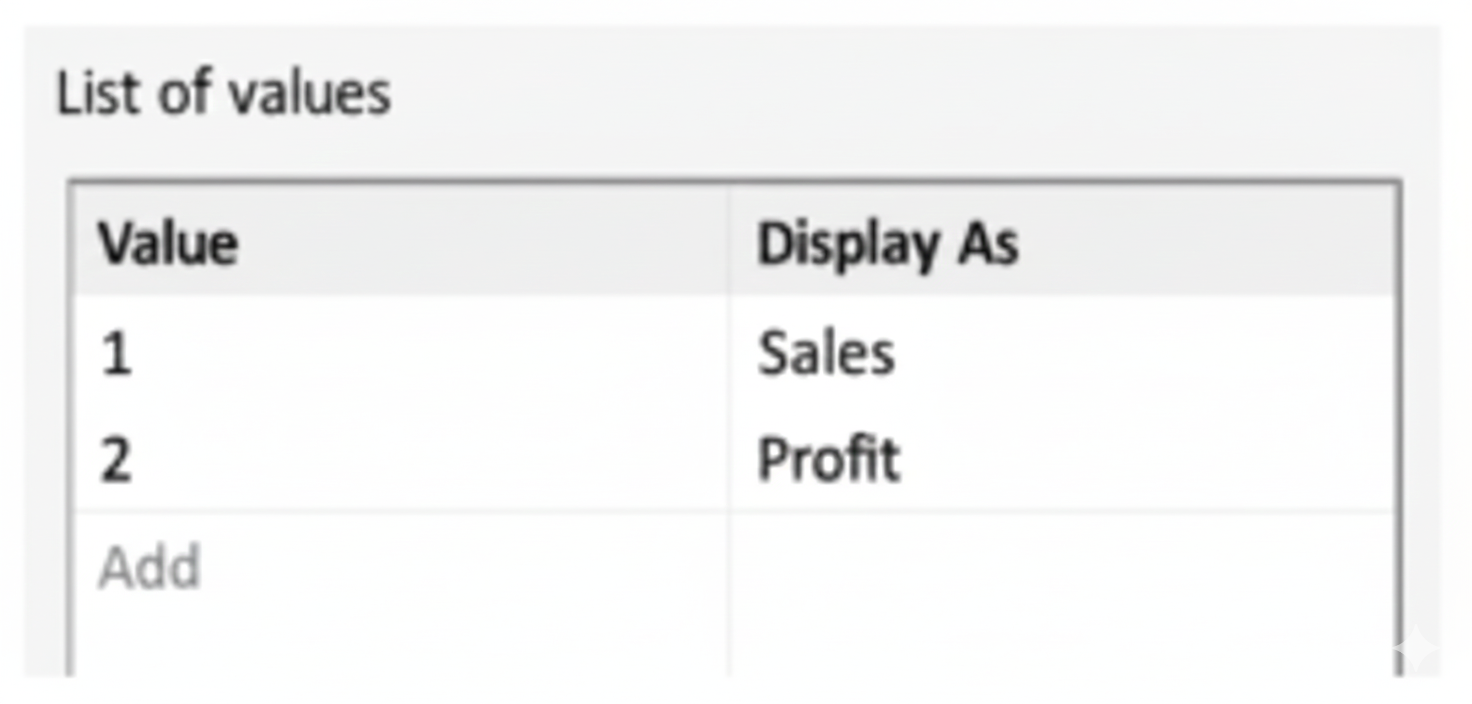Click the empty header area right of Value
1472x704 pixels.
[x=480, y=244]
